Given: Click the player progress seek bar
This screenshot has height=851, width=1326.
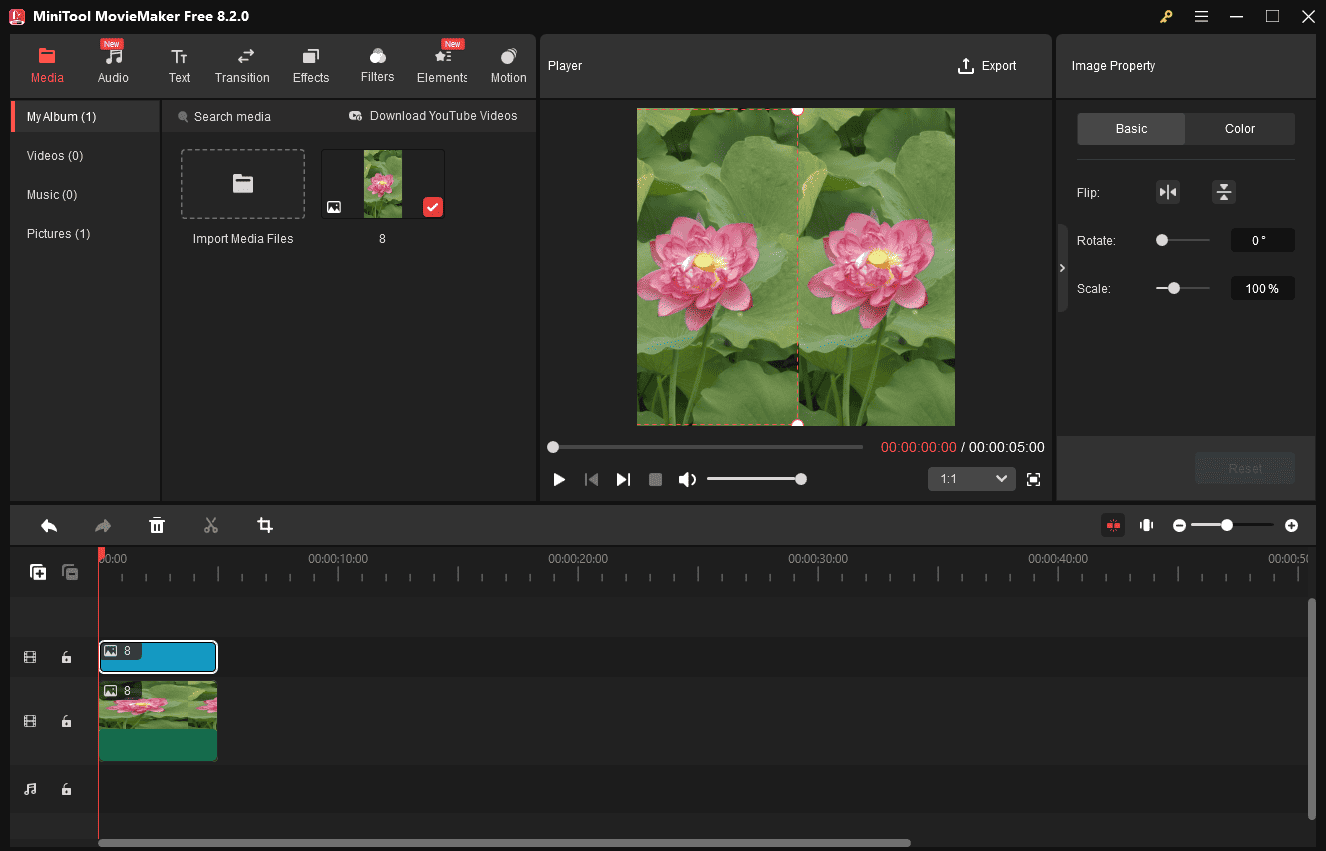Looking at the screenshot, I should pos(705,447).
